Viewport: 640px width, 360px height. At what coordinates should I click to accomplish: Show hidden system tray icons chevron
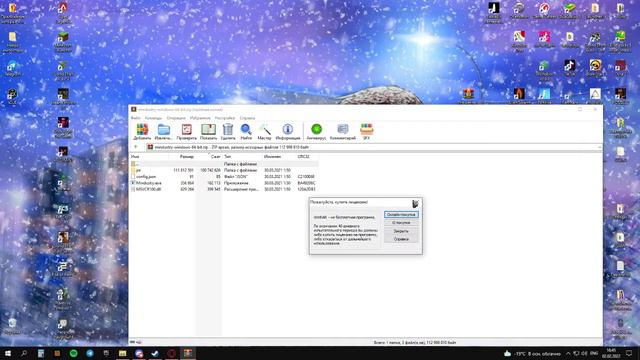pyautogui.click(x=568, y=353)
